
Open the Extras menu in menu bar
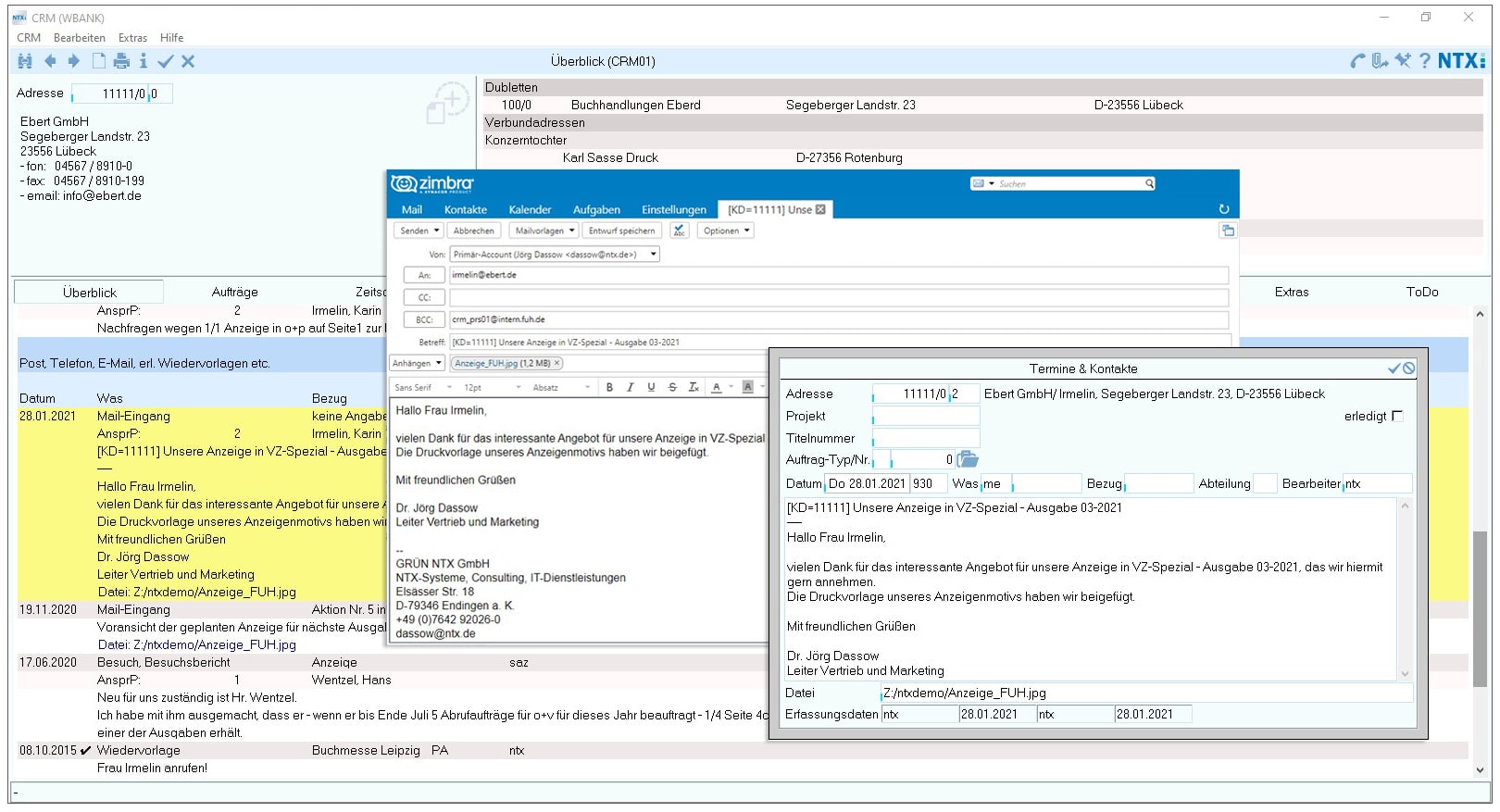pyautogui.click(x=132, y=38)
